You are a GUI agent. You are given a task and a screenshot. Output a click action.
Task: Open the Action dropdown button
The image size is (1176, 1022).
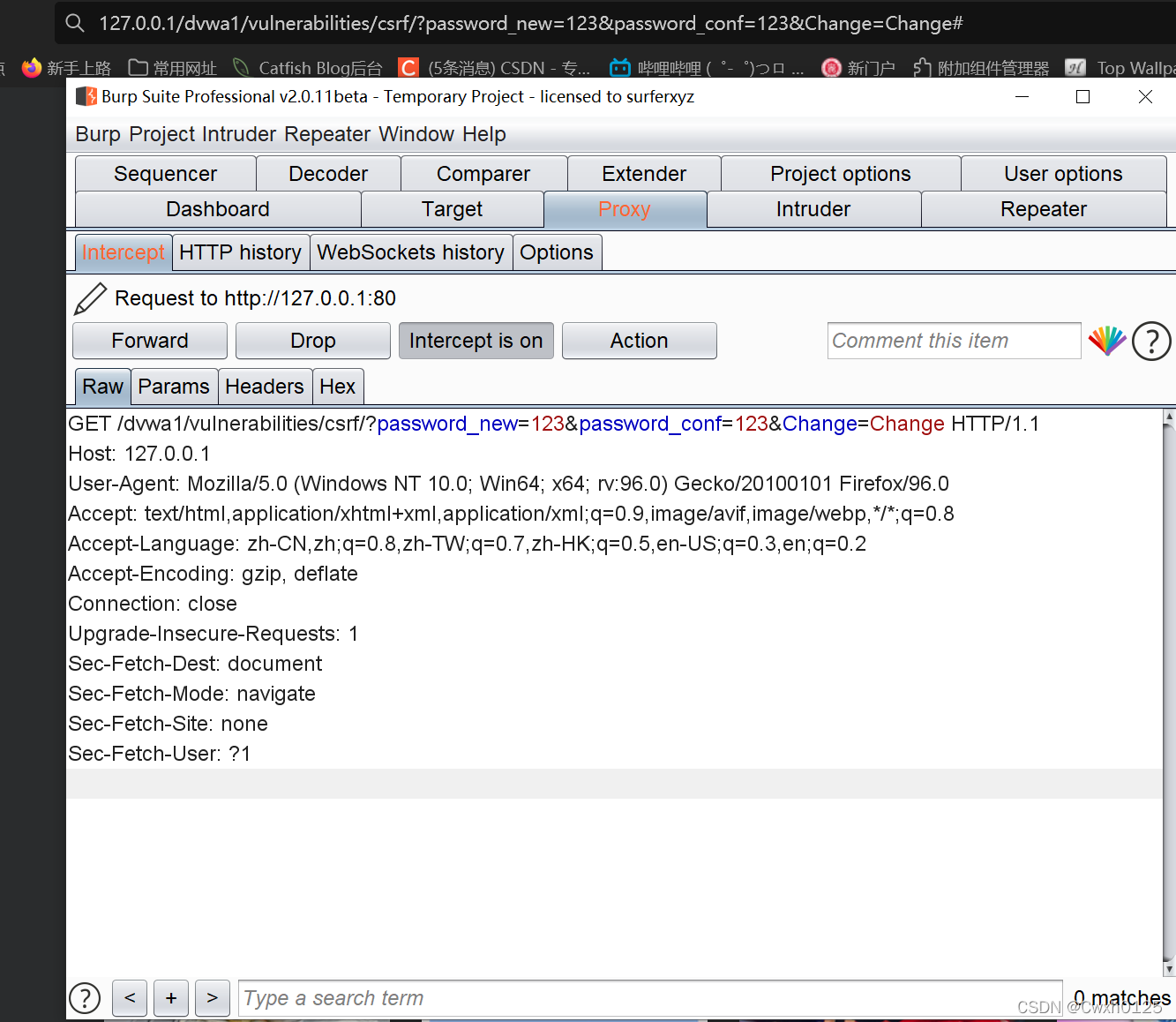tap(640, 341)
